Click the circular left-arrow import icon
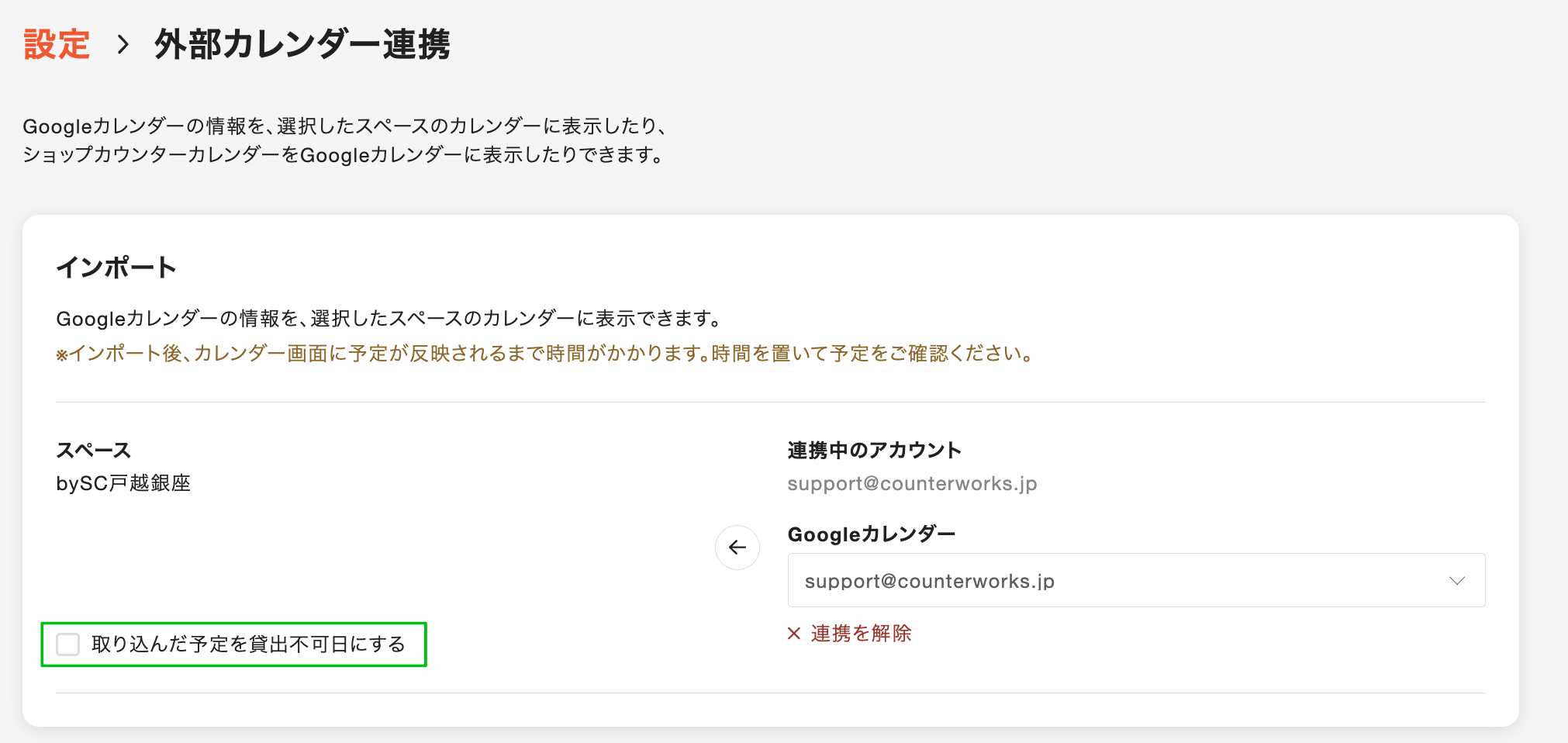 (x=737, y=548)
